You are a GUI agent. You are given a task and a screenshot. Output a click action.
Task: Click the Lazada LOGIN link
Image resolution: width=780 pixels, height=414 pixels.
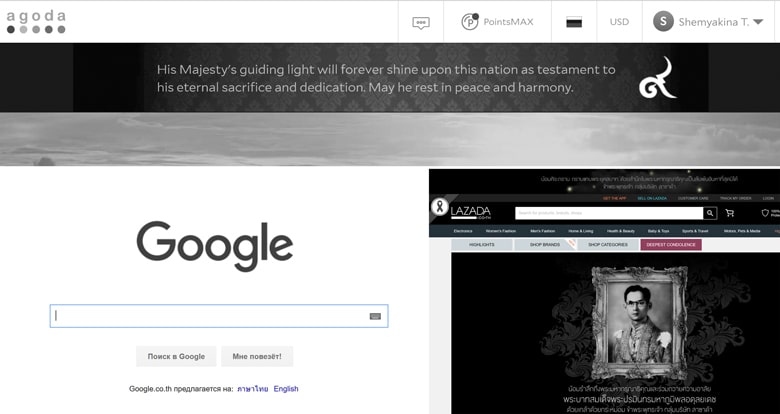click(768, 198)
